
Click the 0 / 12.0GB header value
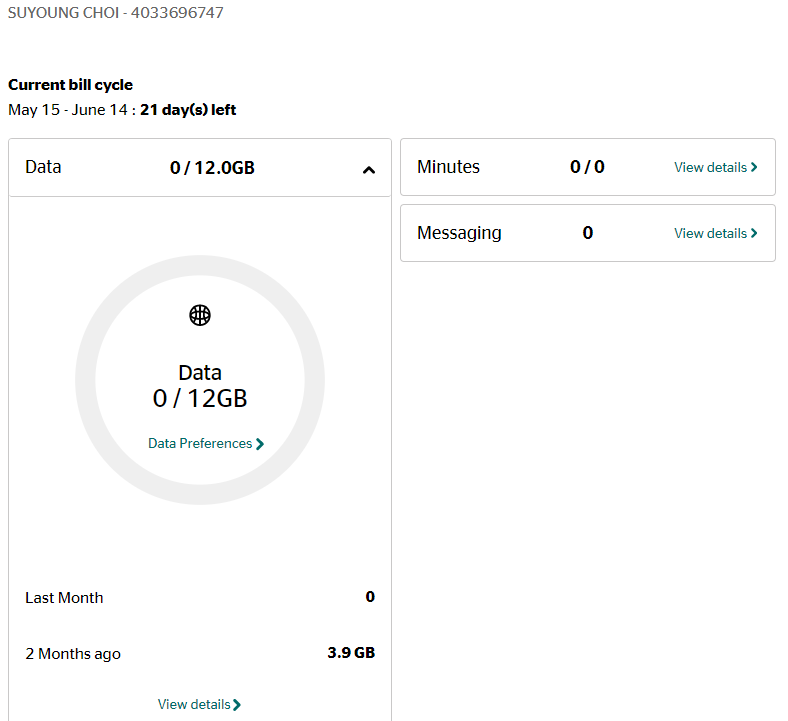(x=212, y=168)
